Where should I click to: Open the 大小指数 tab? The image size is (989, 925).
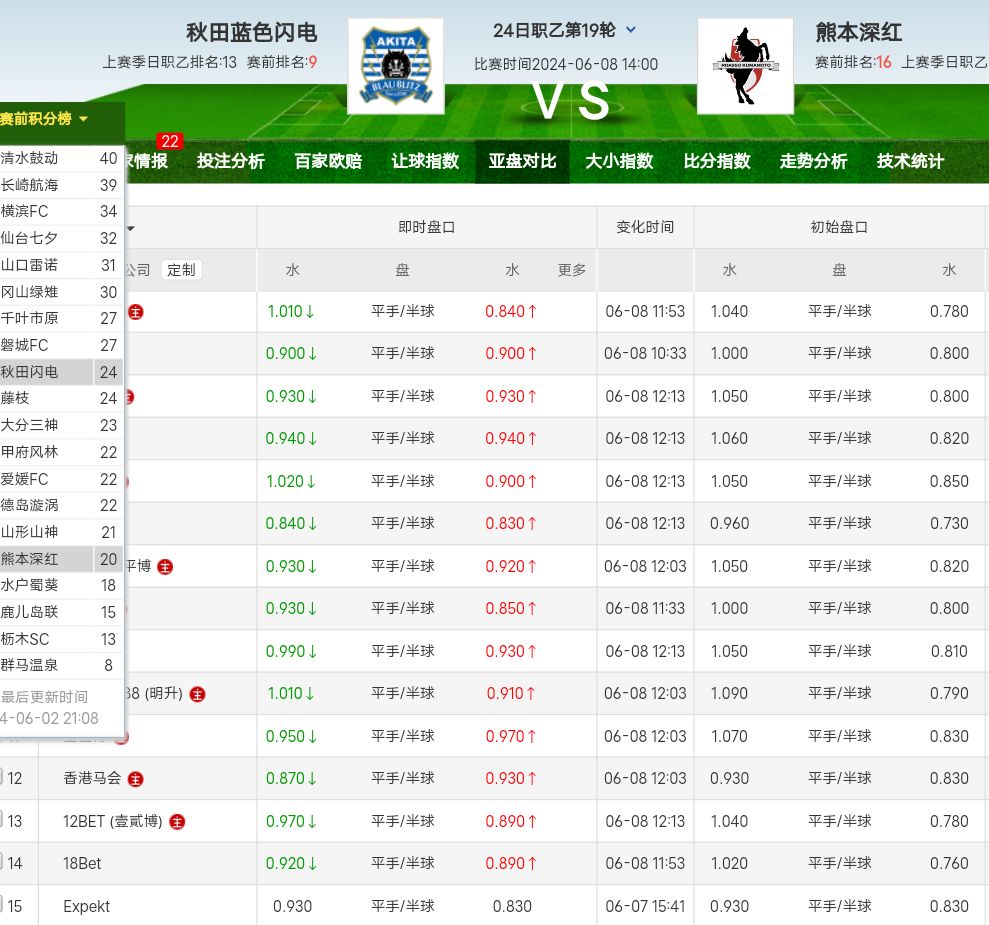pyautogui.click(x=619, y=161)
